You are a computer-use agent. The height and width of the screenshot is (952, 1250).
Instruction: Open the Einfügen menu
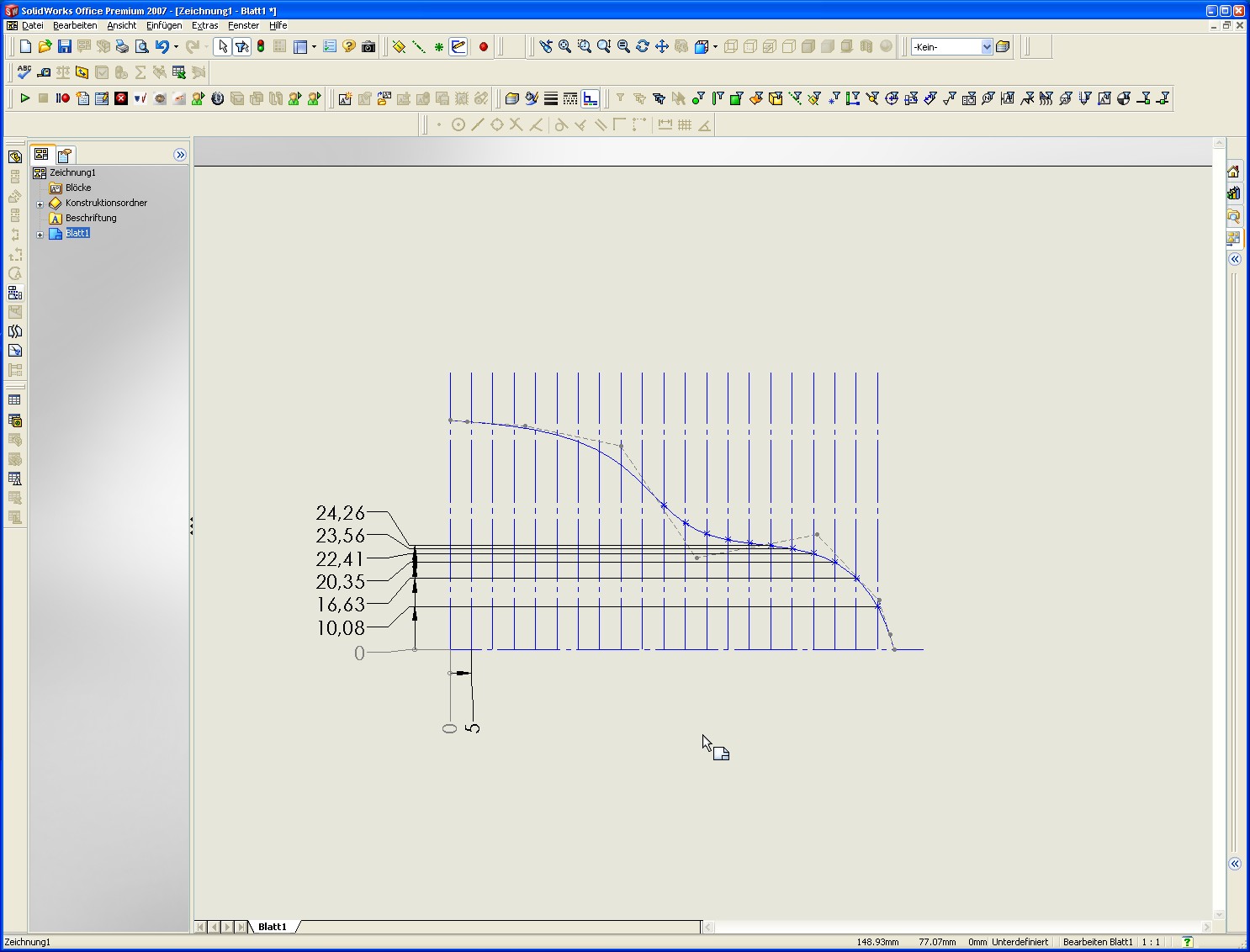tap(163, 26)
